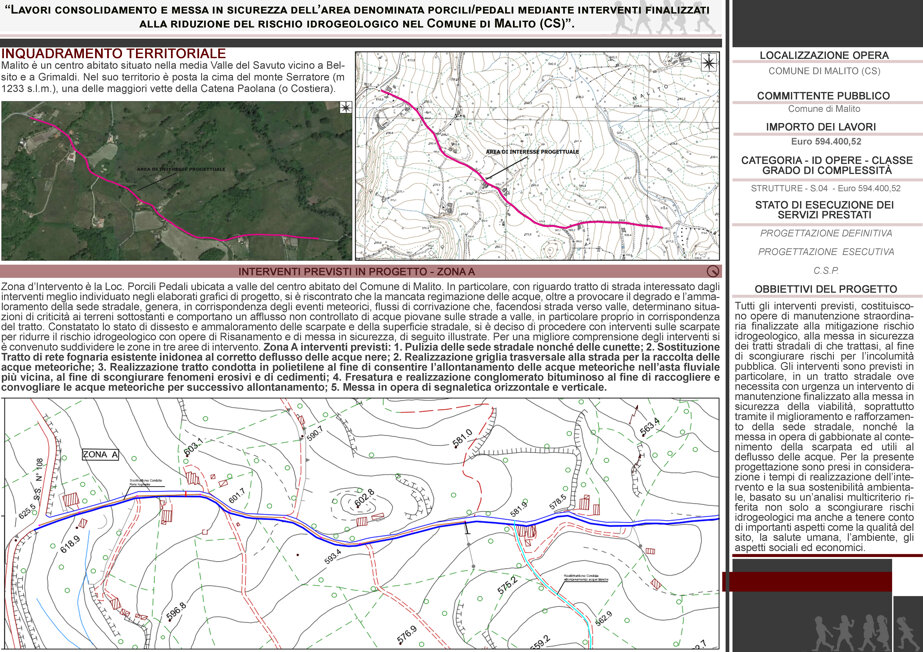Image resolution: width=923 pixels, height=652 pixels.
Task: Click the Progettazione Esecutiva text
Action: (x=826, y=251)
